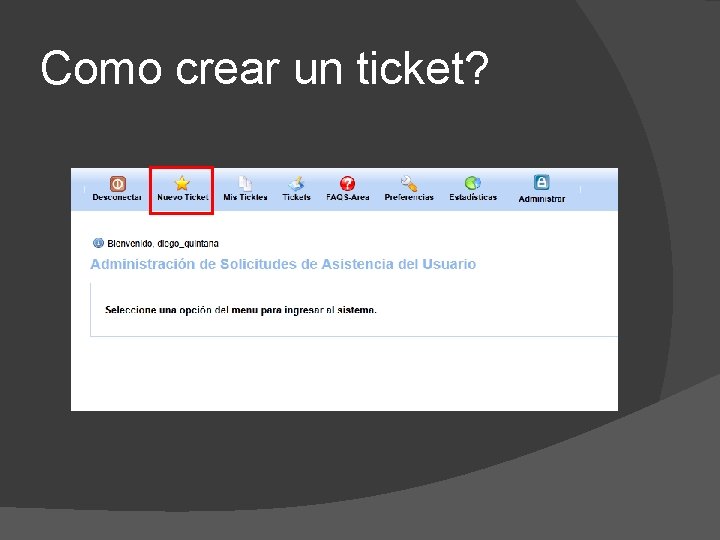Click the Administración de Solicitudes heading
This screenshot has width=720, height=540.
283,264
